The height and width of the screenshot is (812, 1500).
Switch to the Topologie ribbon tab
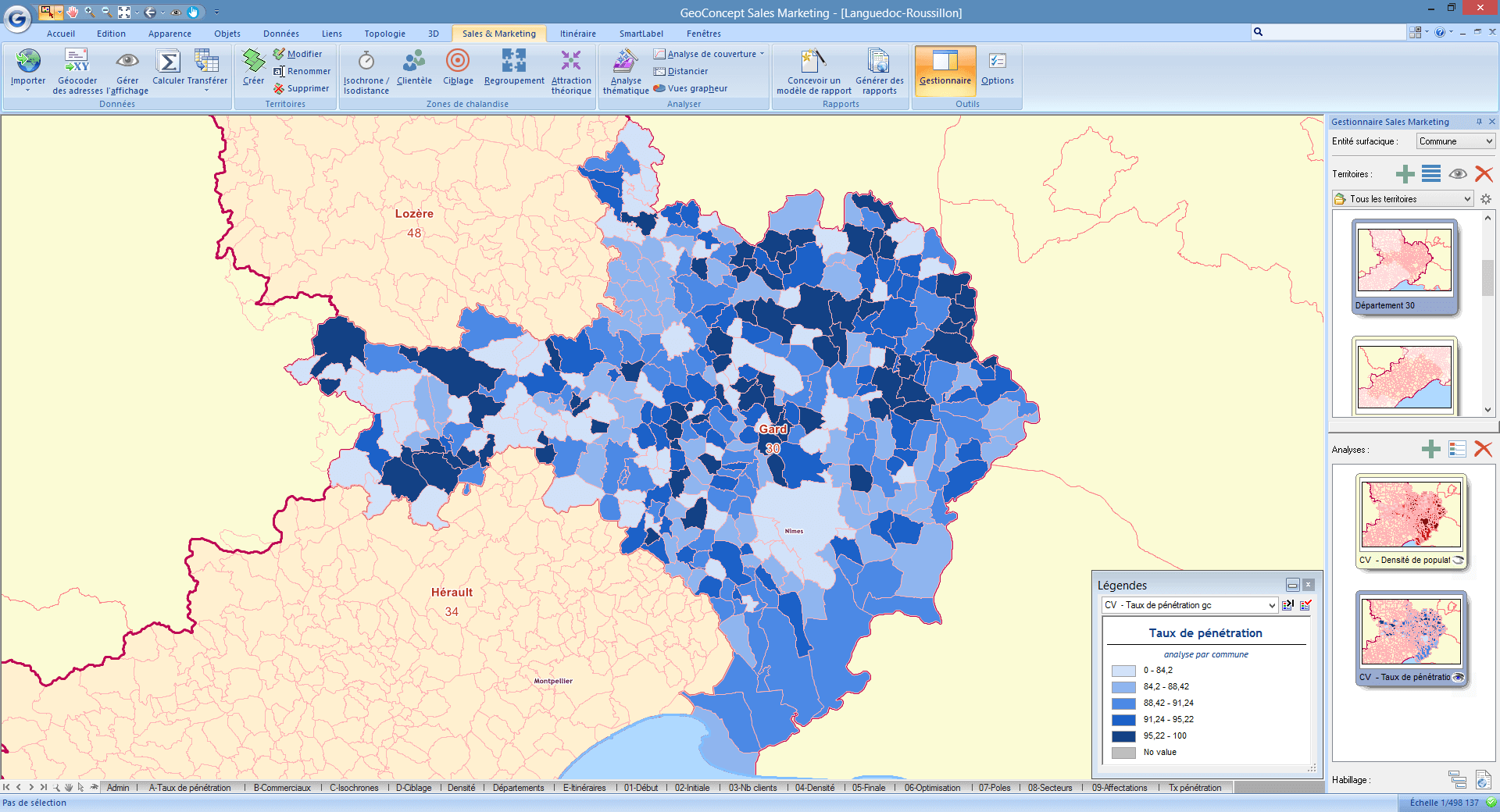coord(384,34)
